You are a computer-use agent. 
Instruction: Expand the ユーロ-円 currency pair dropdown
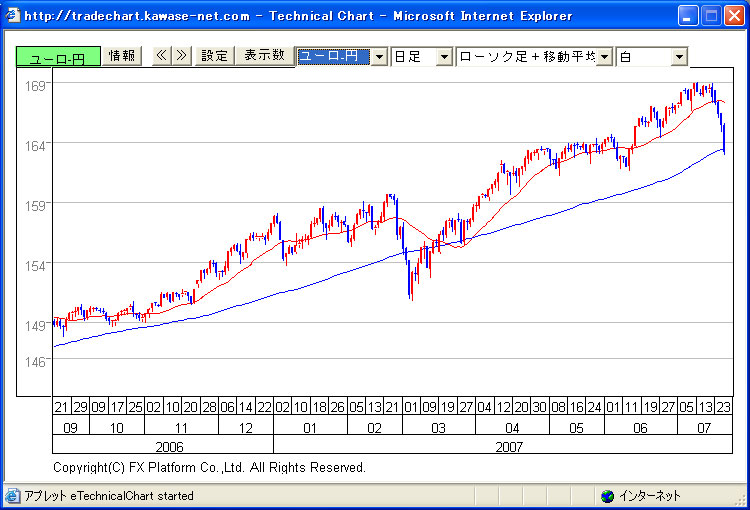[379, 57]
